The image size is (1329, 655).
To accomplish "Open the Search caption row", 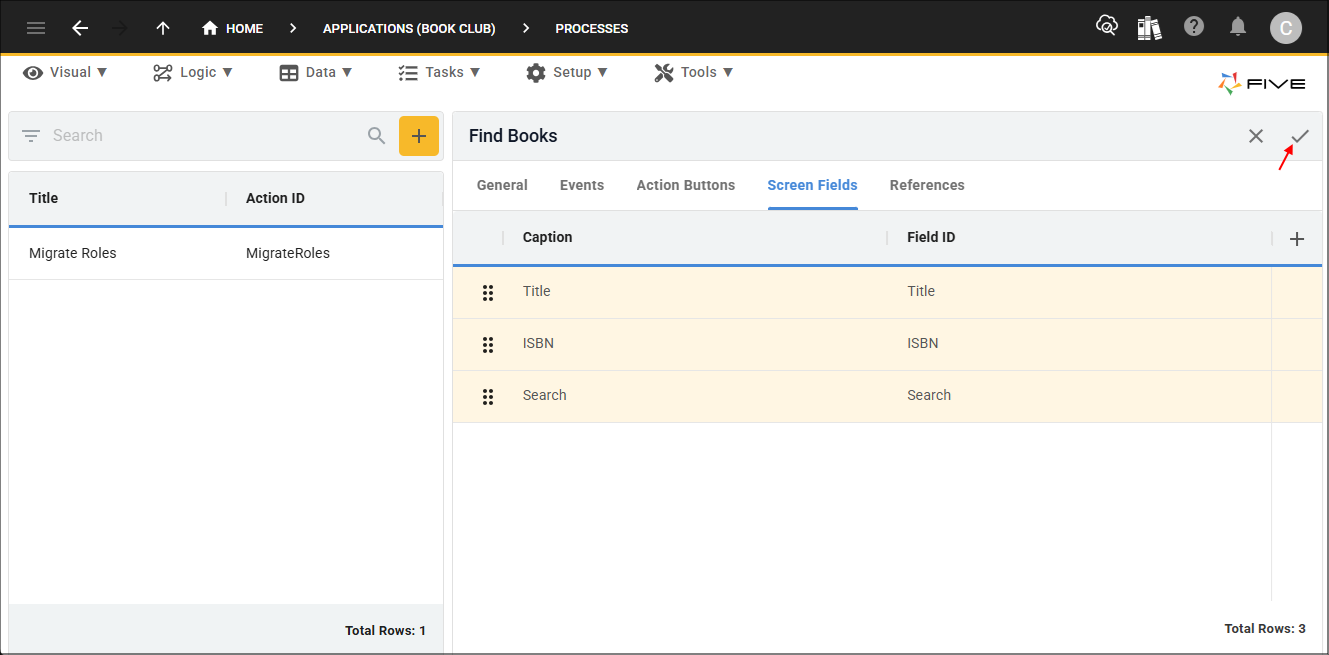I will pyautogui.click(x=545, y=395).
